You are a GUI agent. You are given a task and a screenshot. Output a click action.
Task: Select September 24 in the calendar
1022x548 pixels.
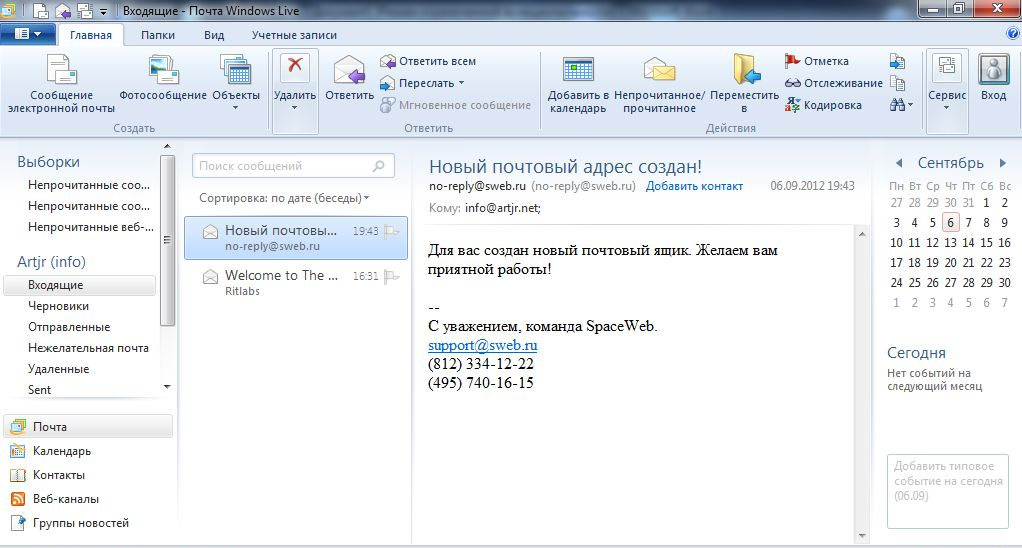tap(896, 283)
